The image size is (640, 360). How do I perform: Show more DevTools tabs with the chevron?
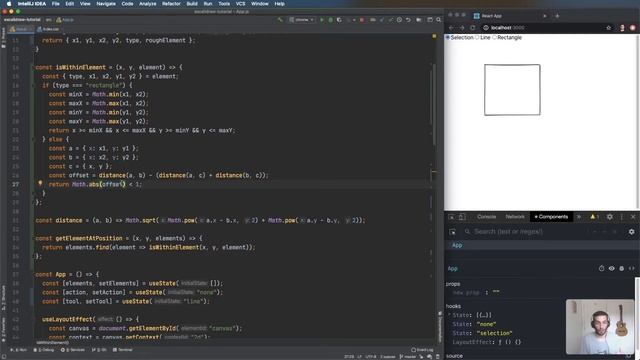(x=579, y=217)
